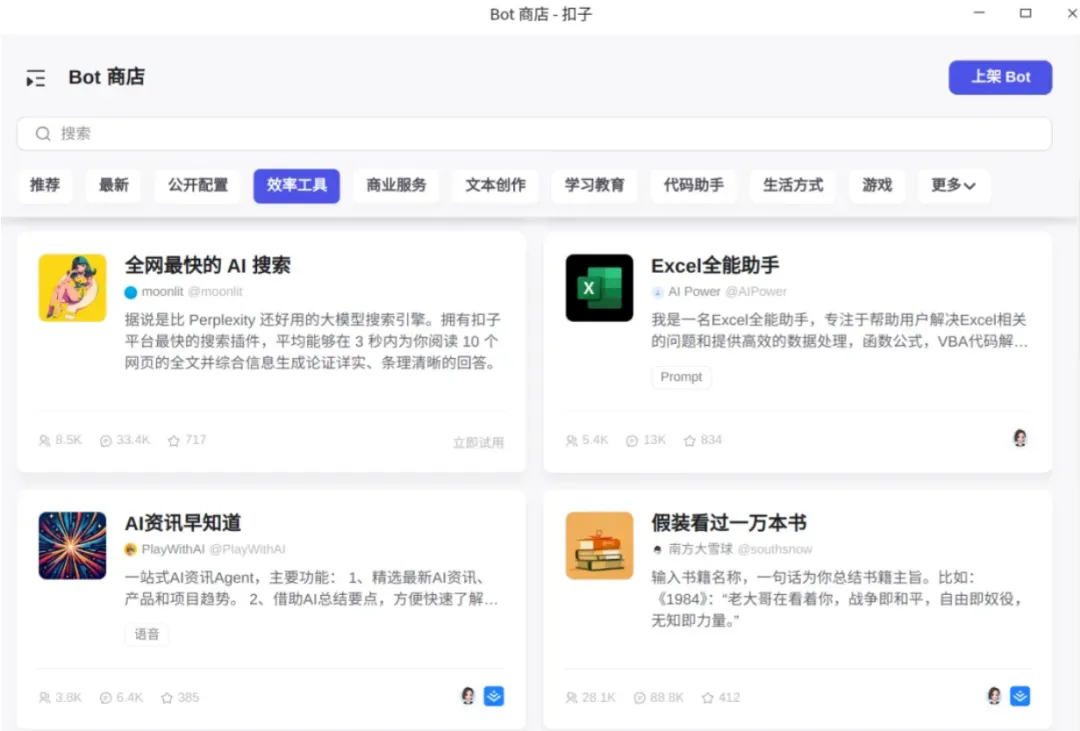The height and width of the screenshot is (731, 1080).
Task: Click the chat count icon showing 13K
Action: tap(632, 440)
